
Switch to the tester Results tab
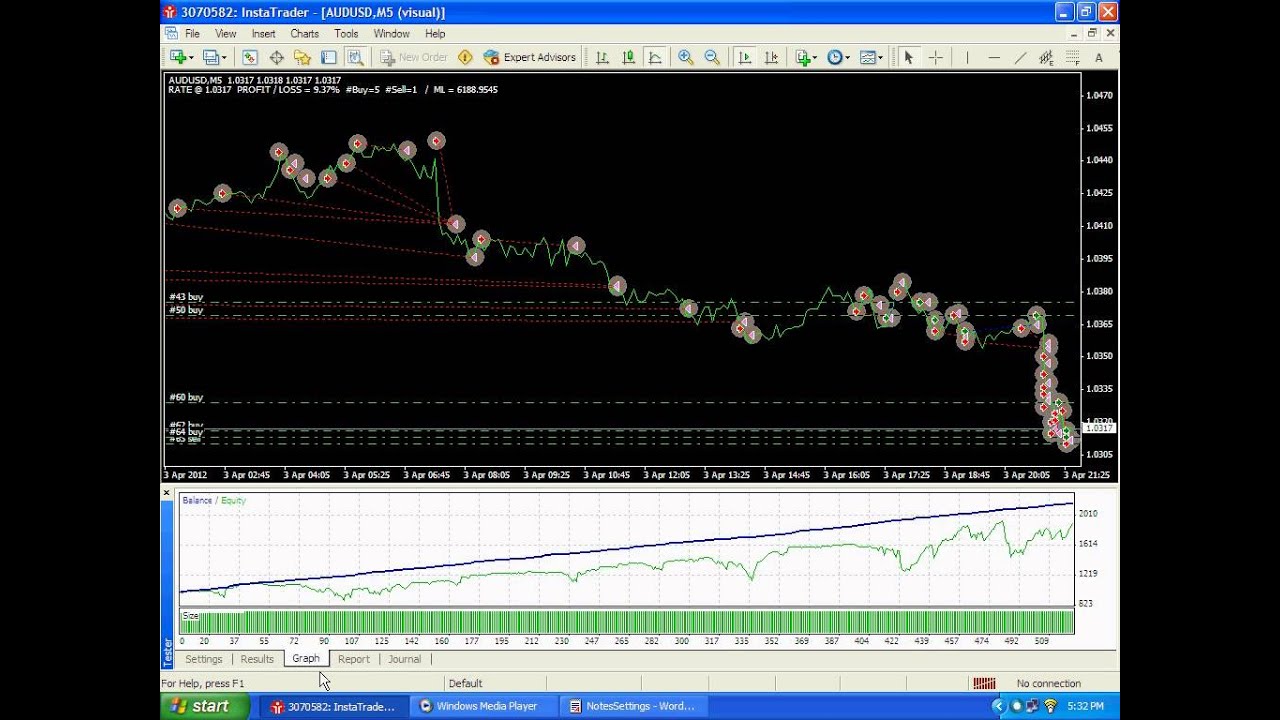tap(257, 659)
